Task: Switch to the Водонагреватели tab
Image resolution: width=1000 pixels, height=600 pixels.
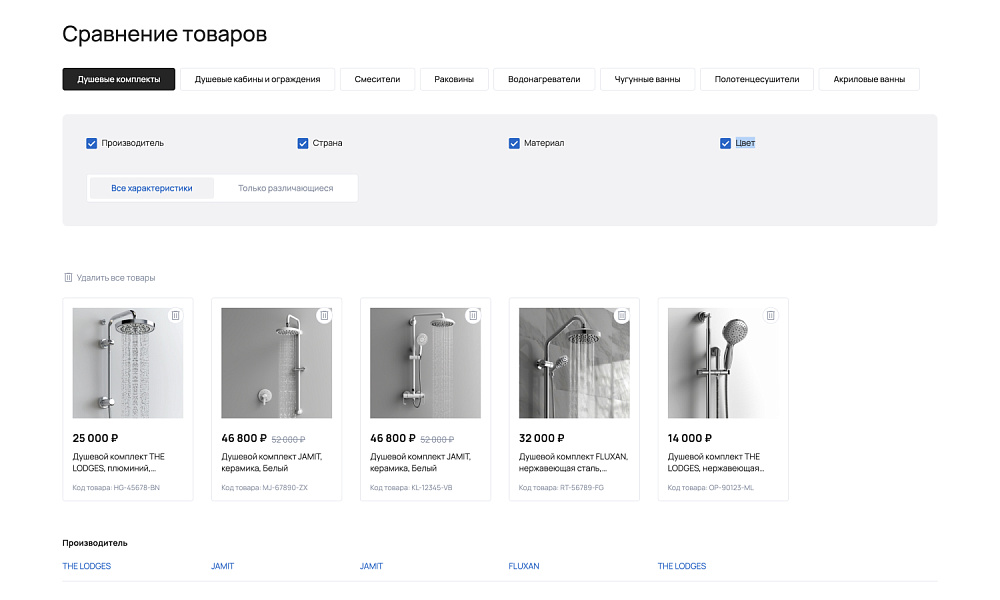Action: coord(544,78)
